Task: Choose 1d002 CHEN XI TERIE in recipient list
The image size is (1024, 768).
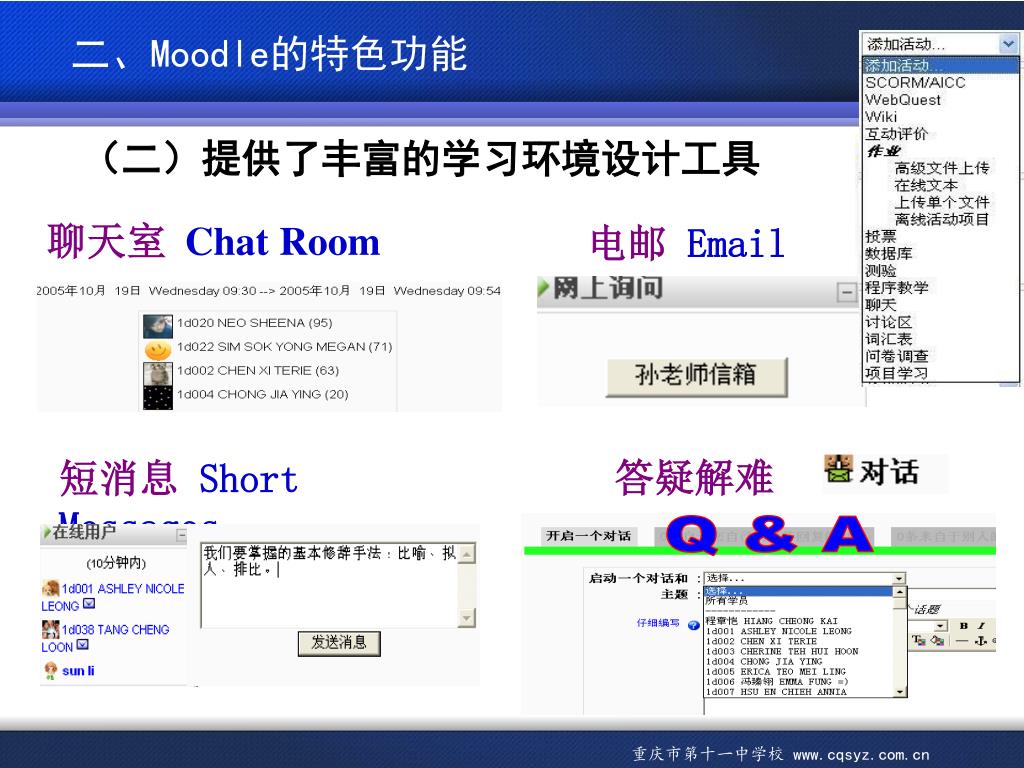Action: [761, 641]
